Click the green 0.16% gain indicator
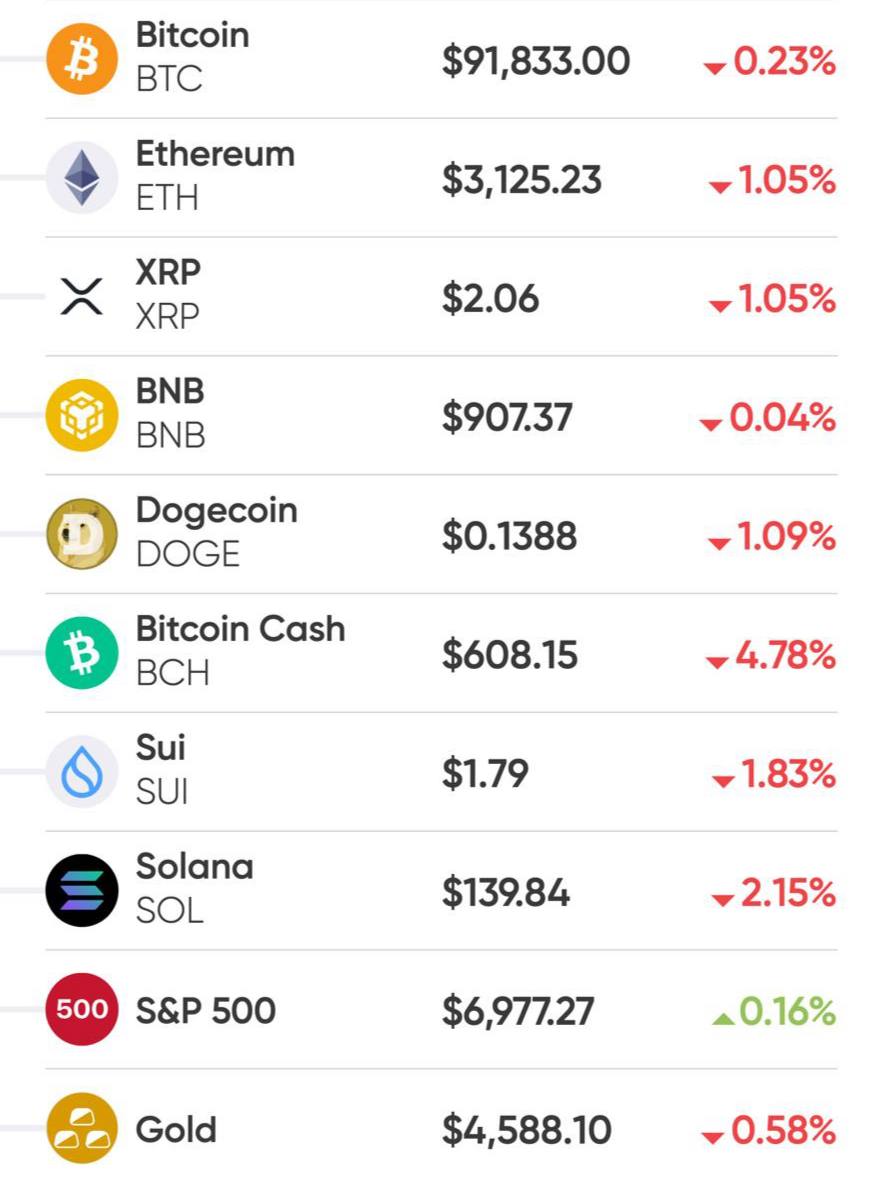The height and width of the screenshot is (1179, 883). (775, 1013)
